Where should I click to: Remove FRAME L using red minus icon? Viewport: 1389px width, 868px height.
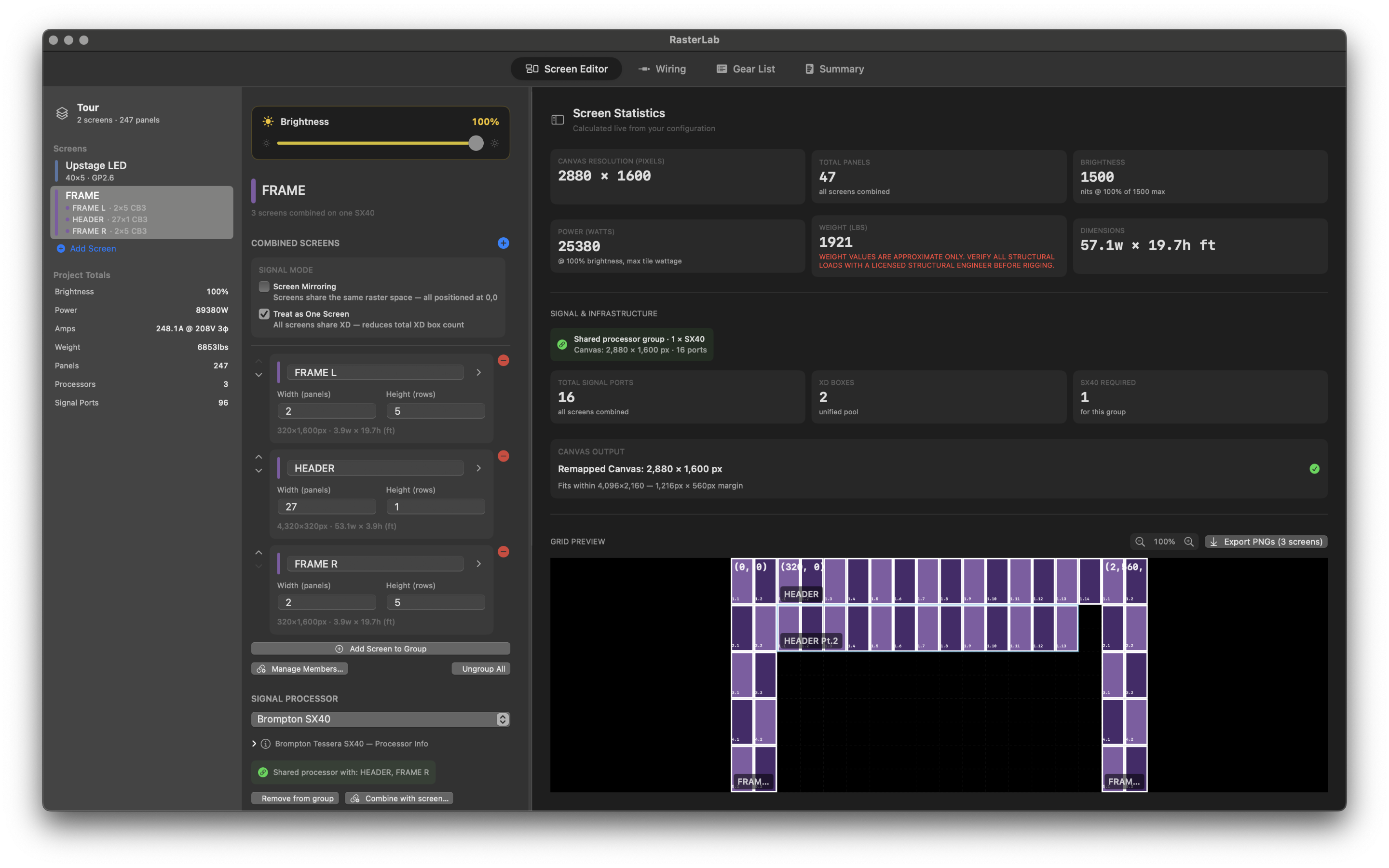[504, 360]
